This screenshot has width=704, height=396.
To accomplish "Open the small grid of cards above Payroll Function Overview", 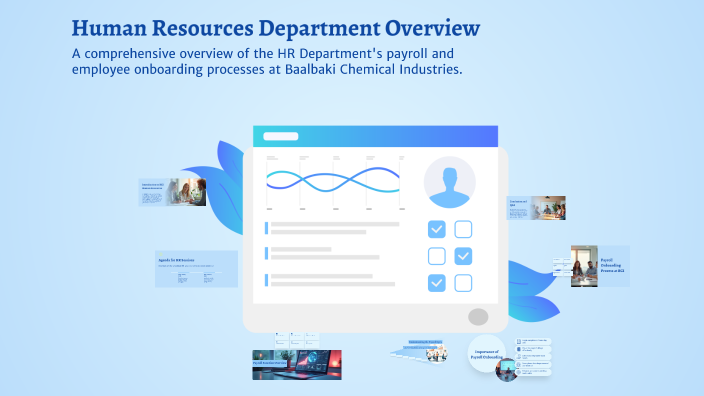I will pos(297,341).
